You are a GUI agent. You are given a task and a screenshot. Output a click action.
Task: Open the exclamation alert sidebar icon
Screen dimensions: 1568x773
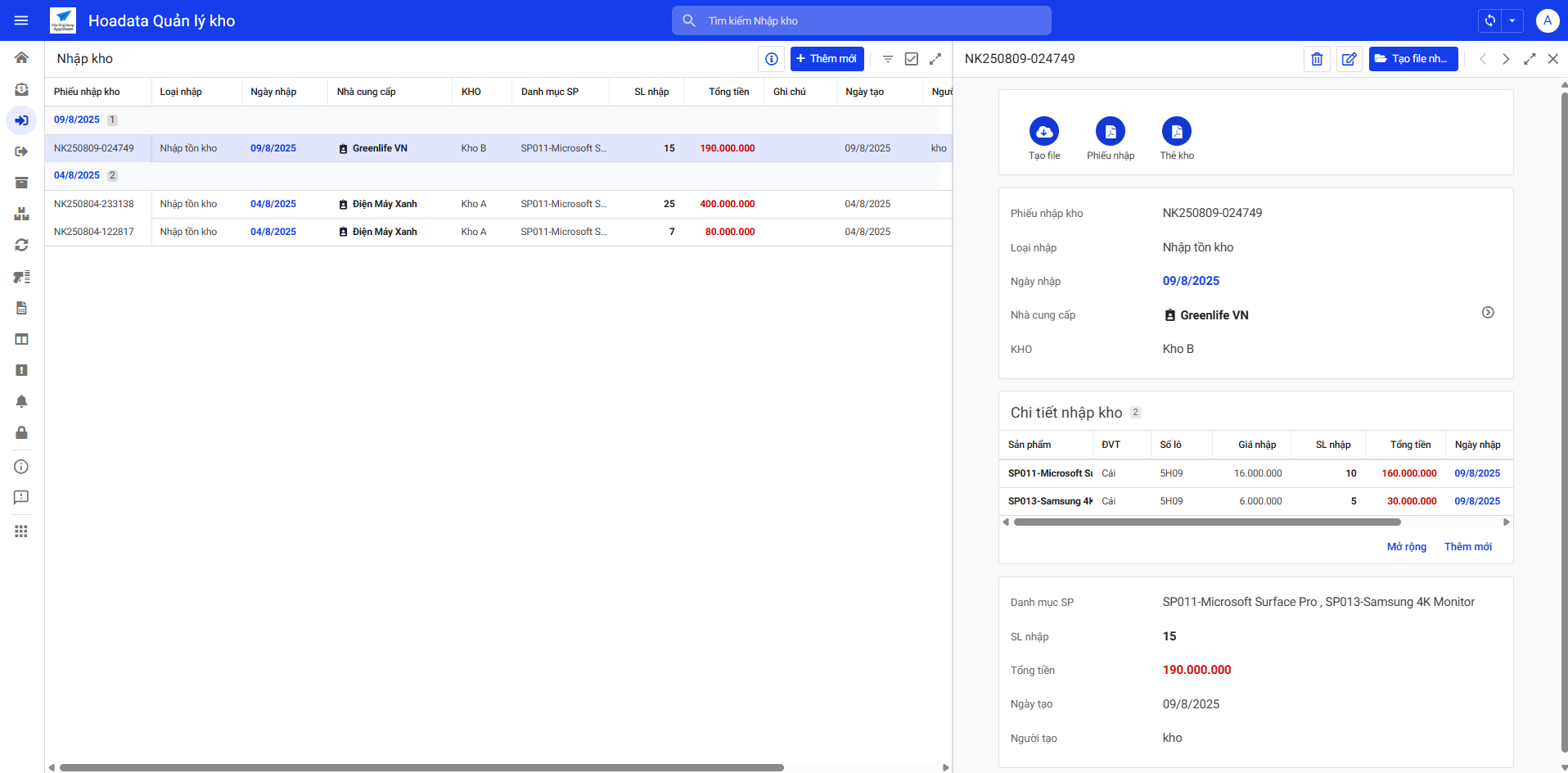click(x=21, y=370)
